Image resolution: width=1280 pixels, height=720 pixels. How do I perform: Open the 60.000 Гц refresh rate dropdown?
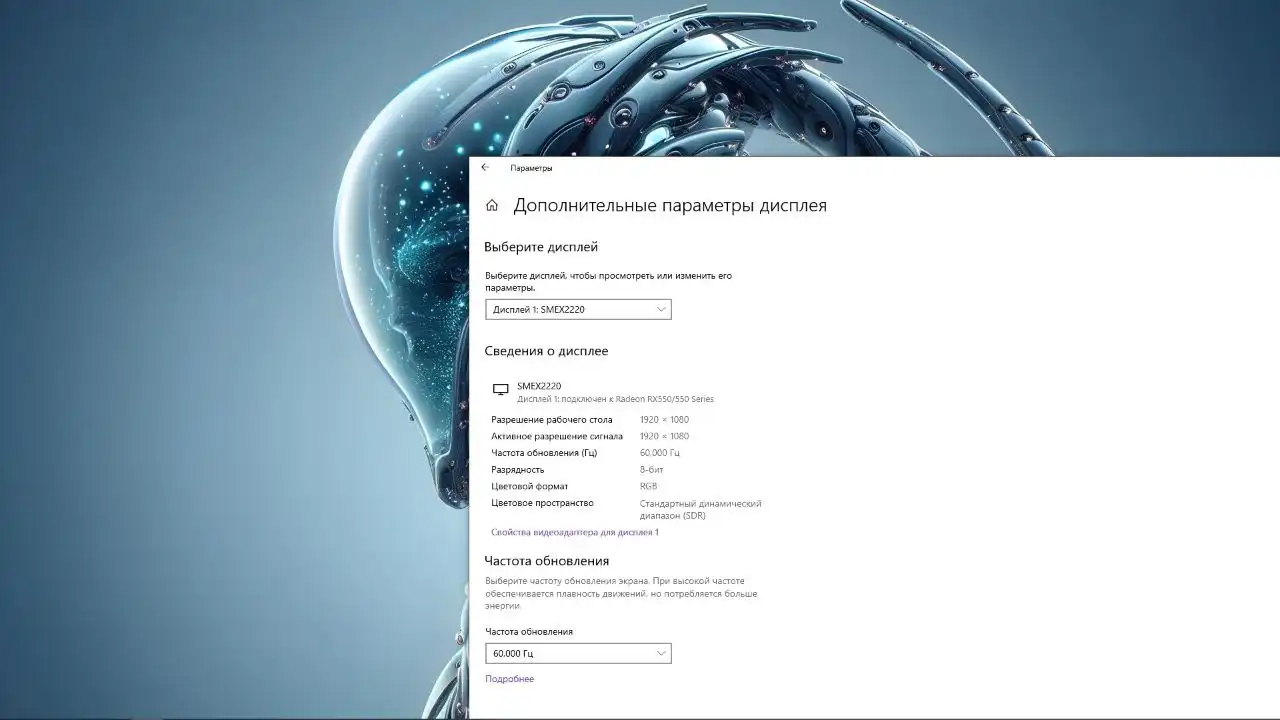point(577,653)
